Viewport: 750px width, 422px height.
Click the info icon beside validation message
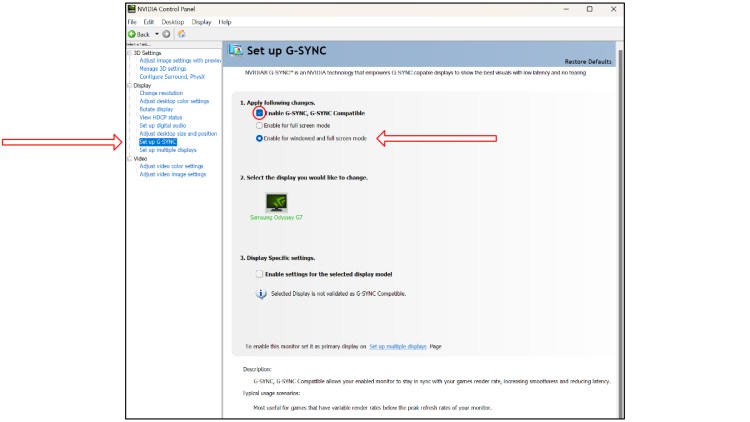click(261, 294)
